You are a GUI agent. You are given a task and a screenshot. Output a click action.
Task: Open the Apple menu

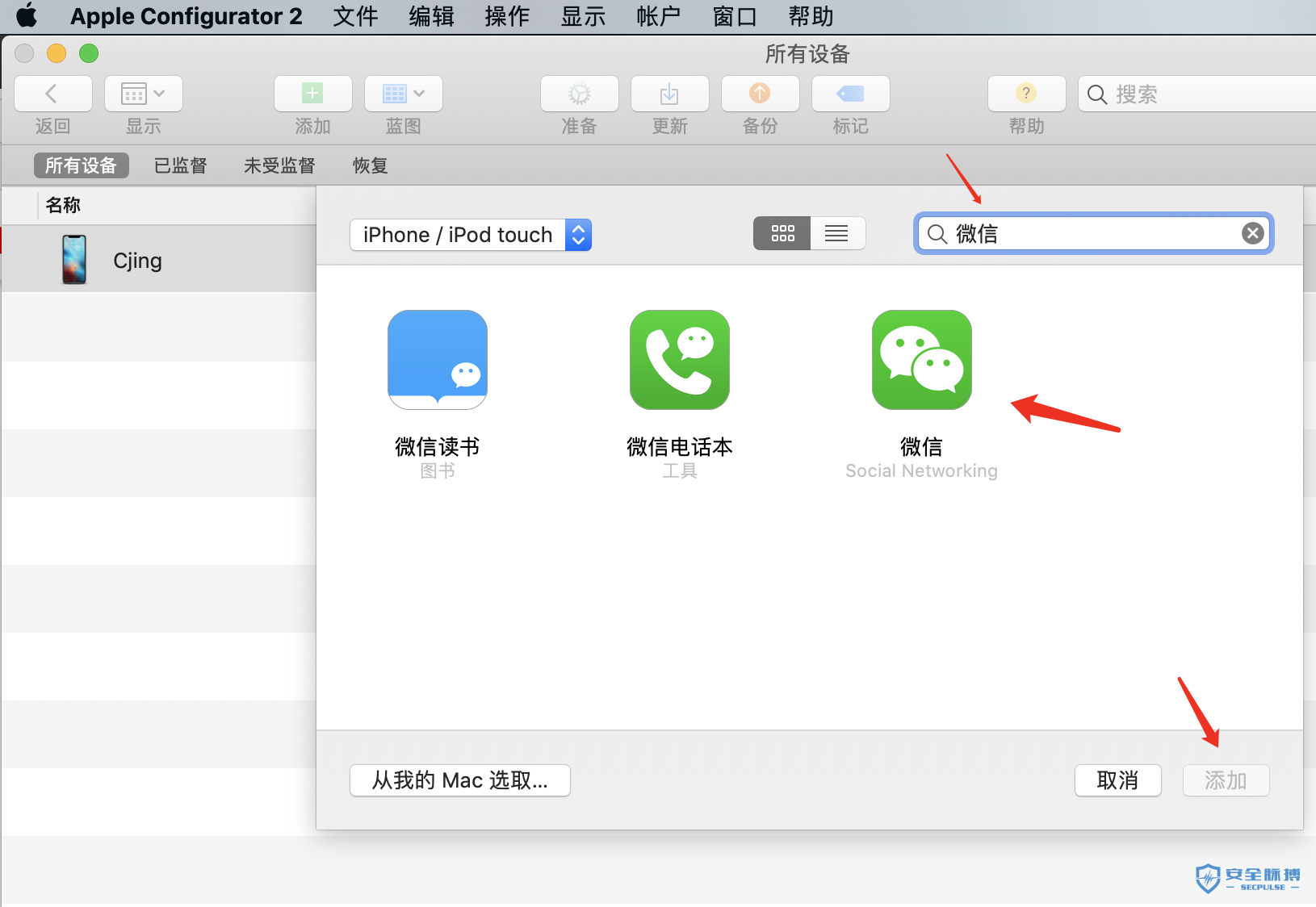tap(27, 15)
